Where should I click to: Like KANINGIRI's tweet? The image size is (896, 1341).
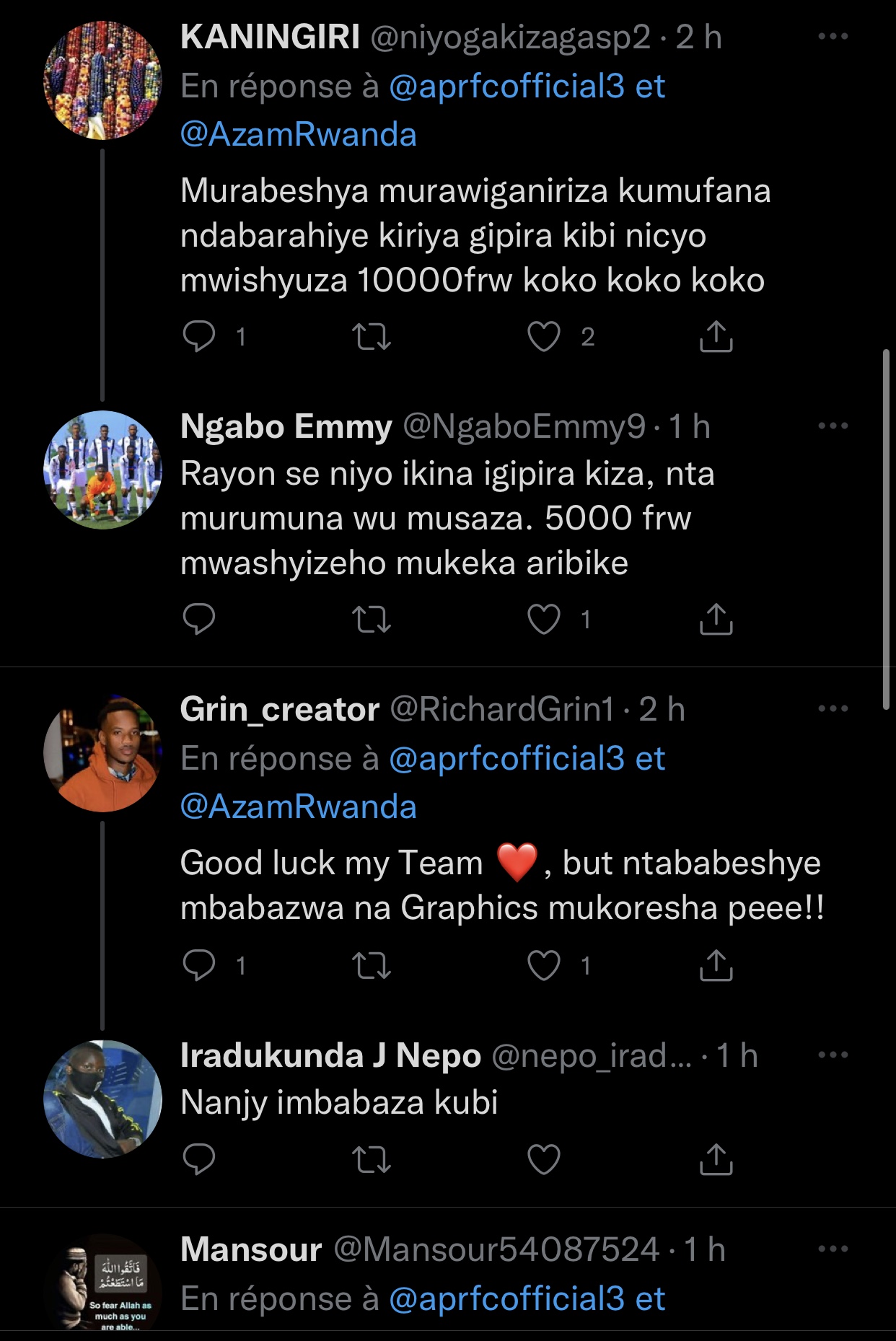point(544,337)
